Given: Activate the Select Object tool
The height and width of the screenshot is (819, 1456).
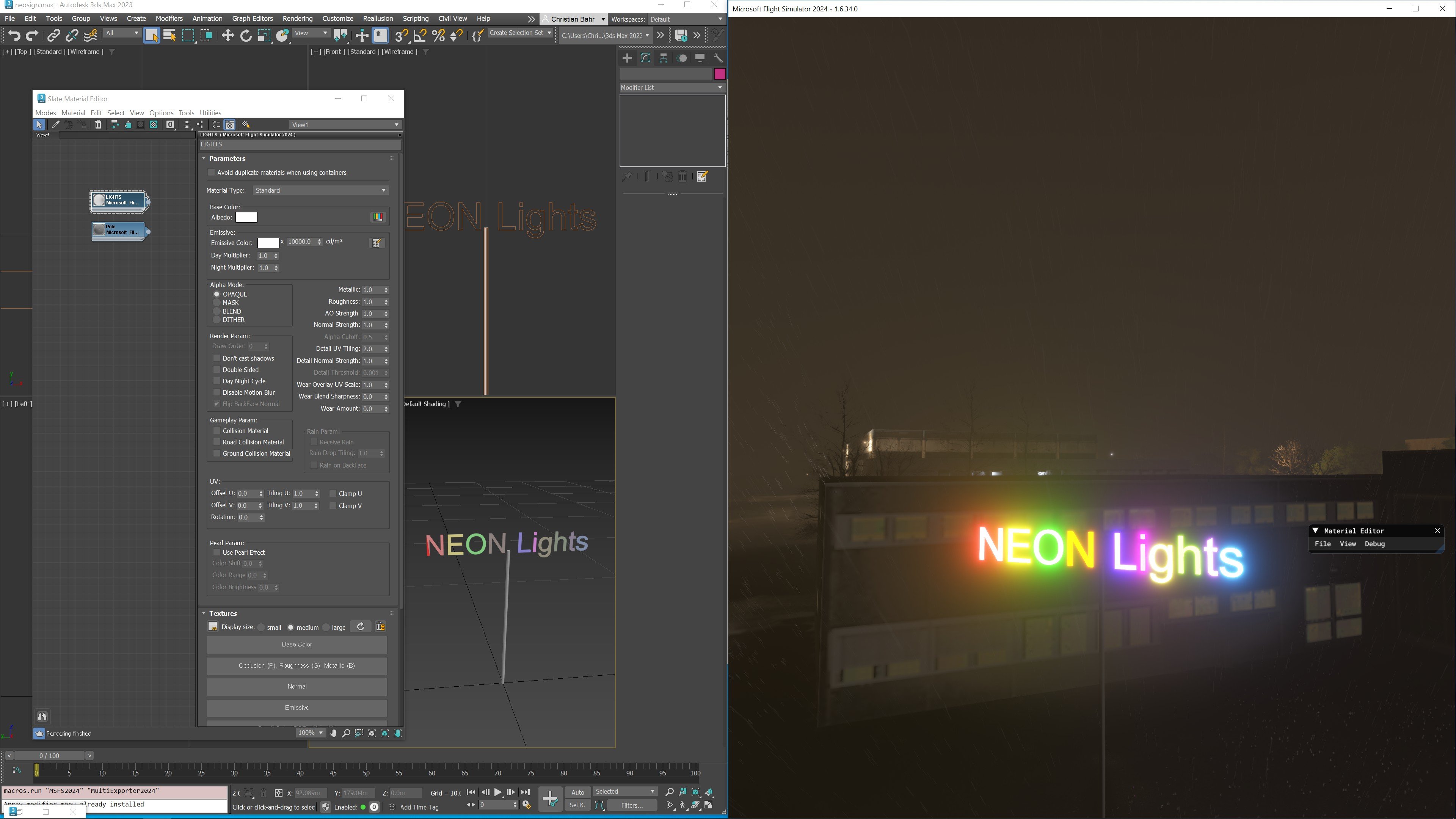Looking at the screenshot, I should coord(152,36).
